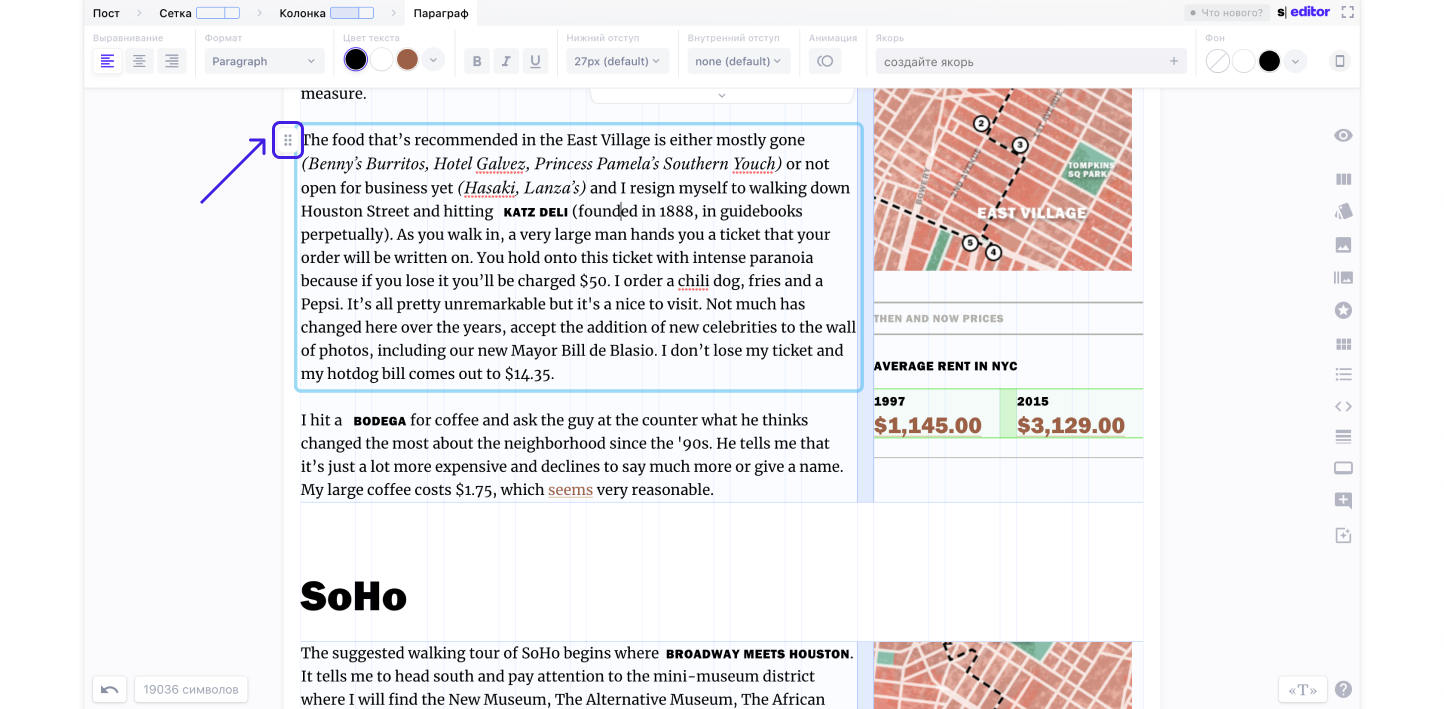Viewport: 1444px width, 709px height.
Task: Select the brown text color swatch
Action: (x=407, y=60)
